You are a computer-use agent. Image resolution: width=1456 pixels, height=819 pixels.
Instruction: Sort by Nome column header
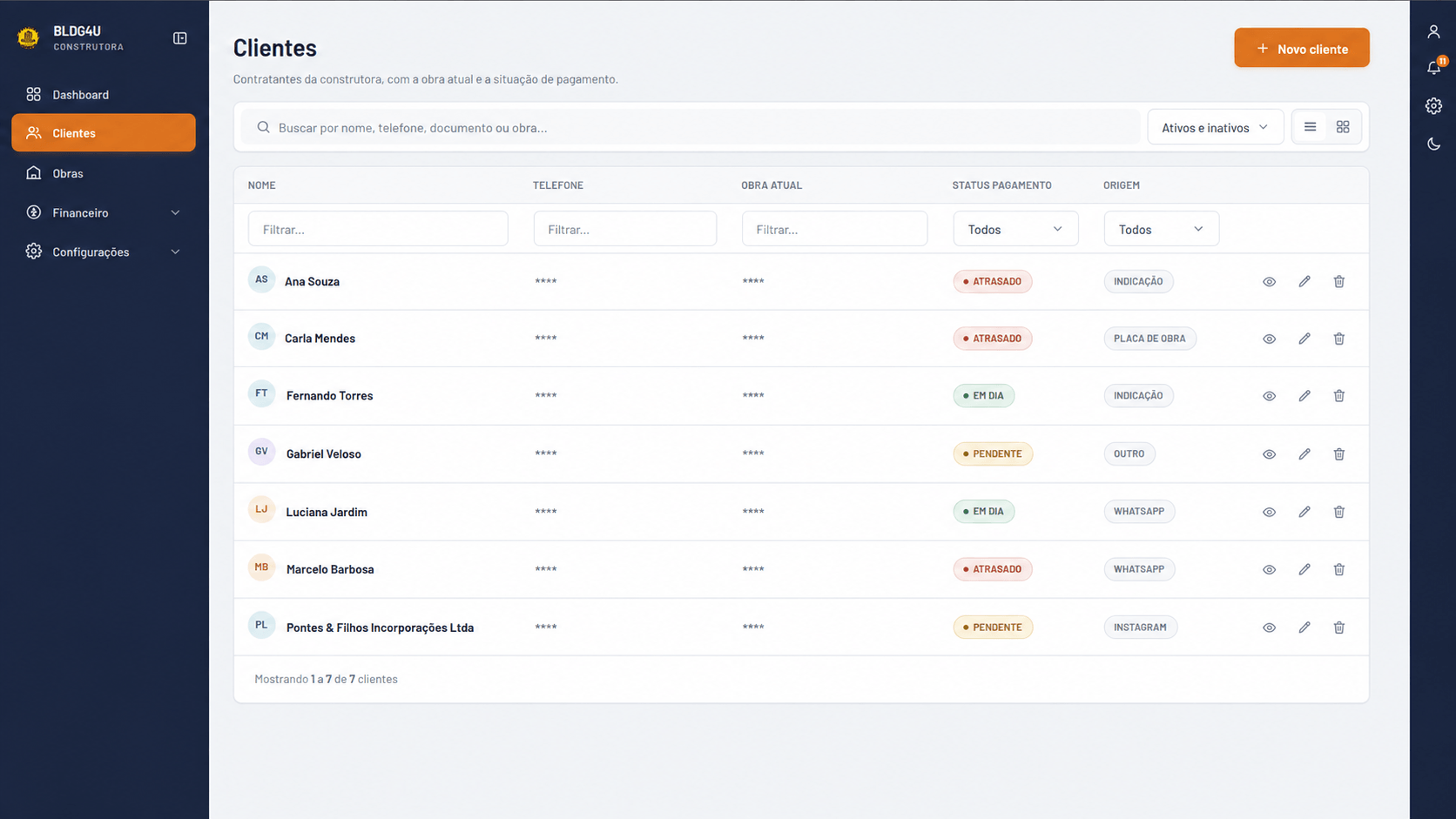click(x=261, y=185)
